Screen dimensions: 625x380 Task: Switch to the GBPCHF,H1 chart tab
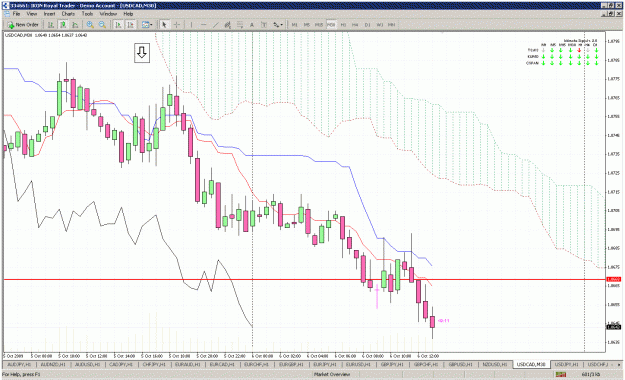point(426,364)
